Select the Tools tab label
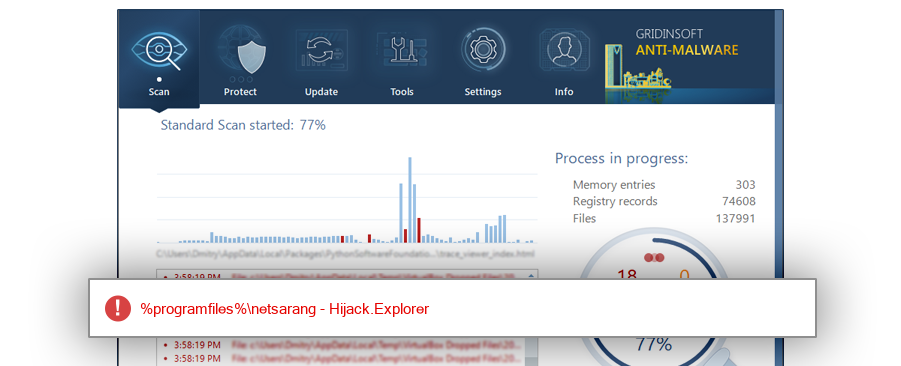Viewport: 901px width, 366px height. tap(402, 92)
